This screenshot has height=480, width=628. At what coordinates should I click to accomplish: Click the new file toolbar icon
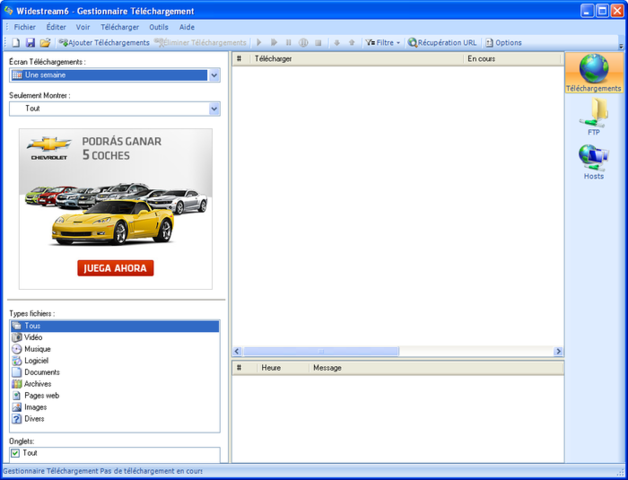pyautogui.click(x=15, y=43)
